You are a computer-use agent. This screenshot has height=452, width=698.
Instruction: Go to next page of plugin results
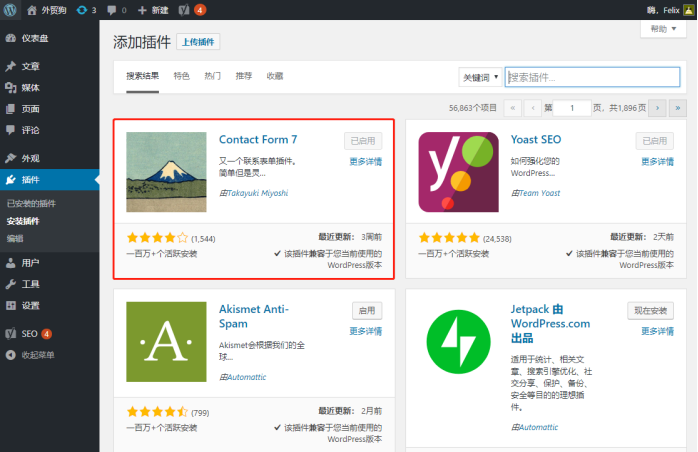click(x=657, y=108)
